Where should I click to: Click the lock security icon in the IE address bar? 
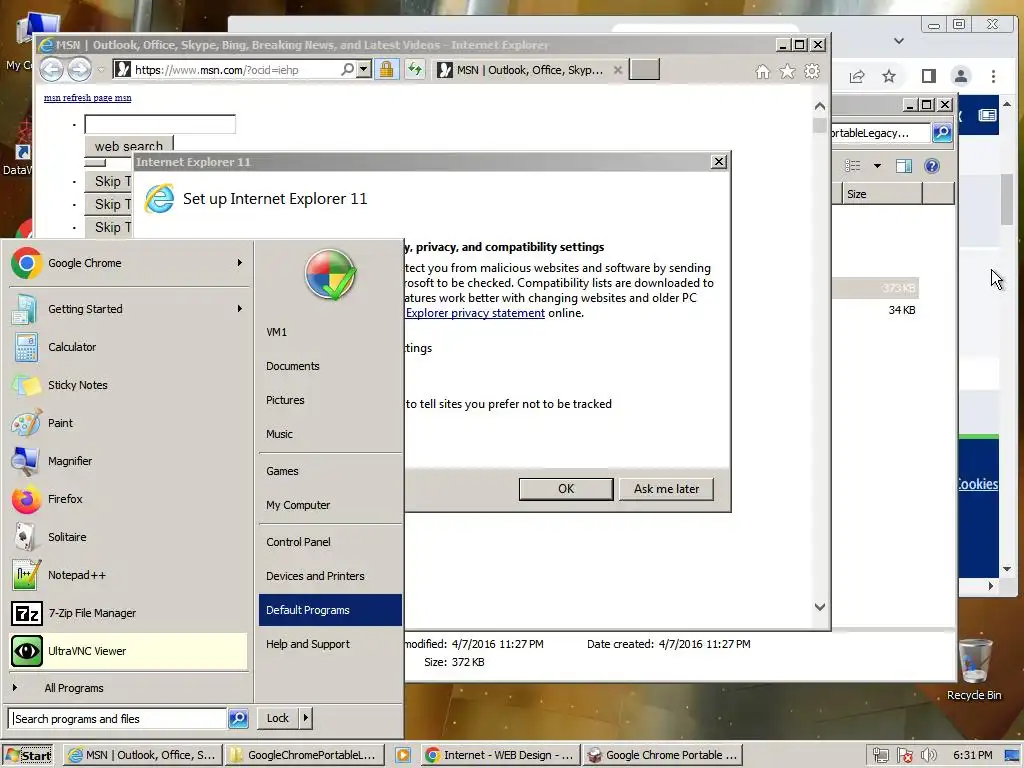pos(387,69)
